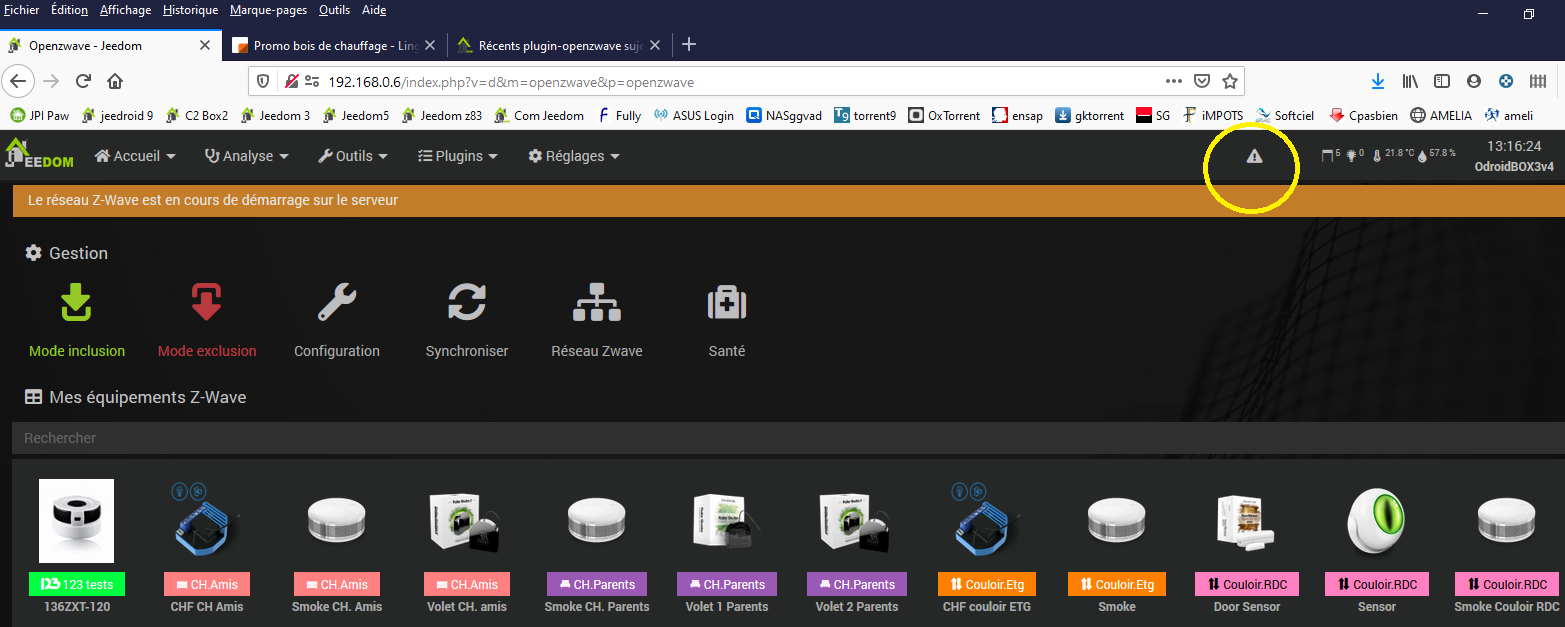Image resolution: width=1565 pixels, height=627 pixels.
Task: Open the tracking protection shield icon
Action: click(x=264, y=81)
